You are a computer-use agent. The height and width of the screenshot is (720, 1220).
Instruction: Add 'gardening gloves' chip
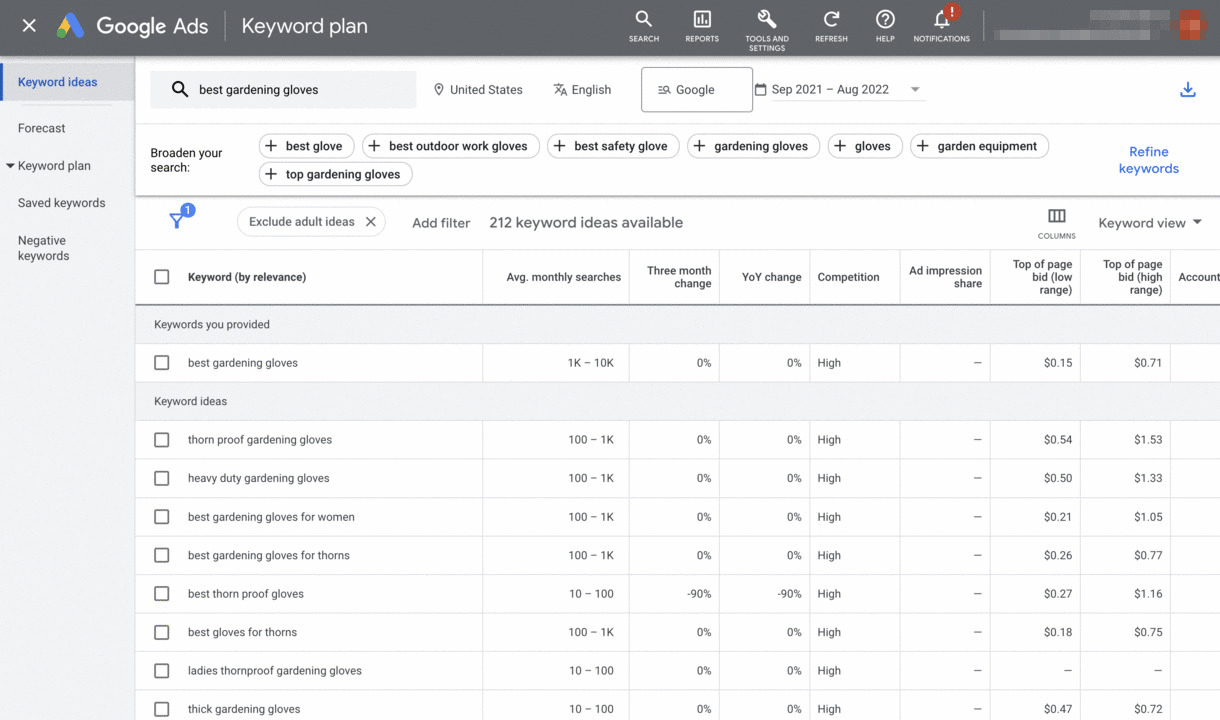coord(754,146)
